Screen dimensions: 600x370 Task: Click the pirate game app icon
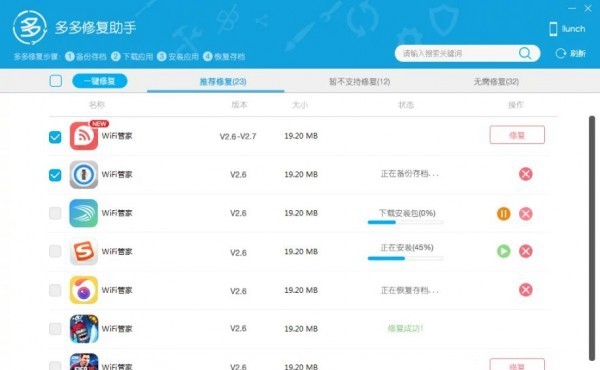[84, 329]
